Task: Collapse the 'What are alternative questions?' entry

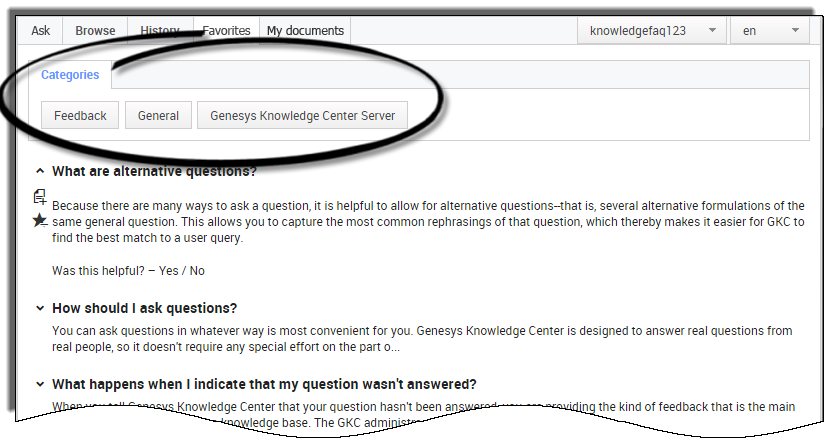Action: (x=39, y=171)
